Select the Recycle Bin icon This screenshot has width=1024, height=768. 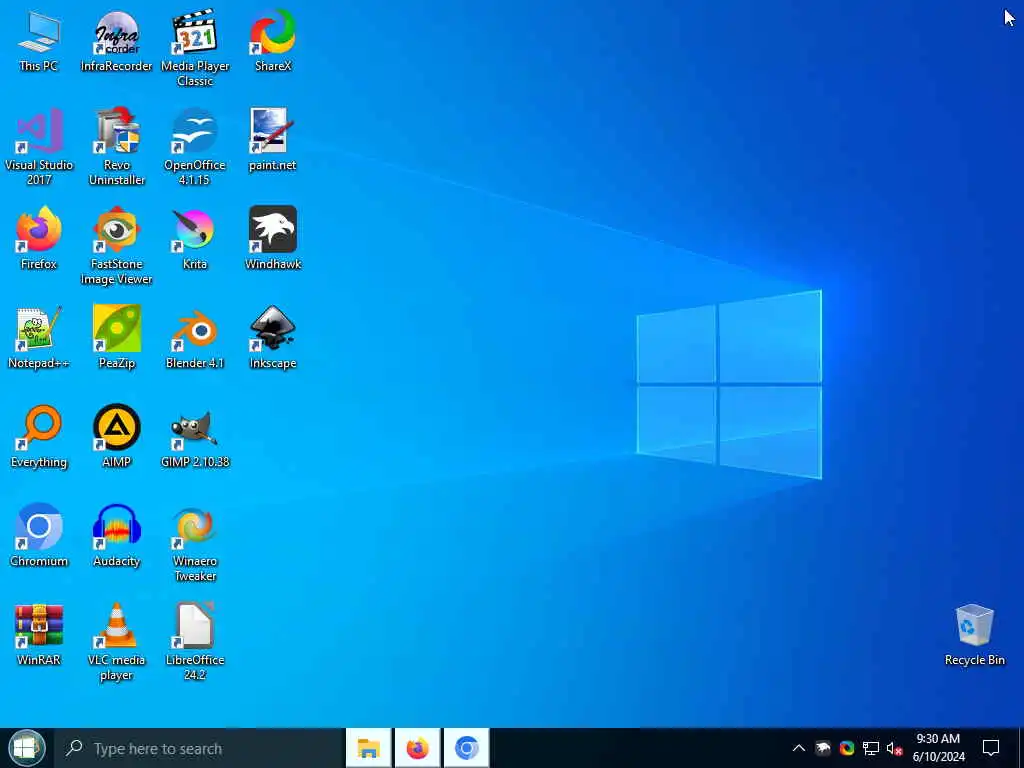974,635
